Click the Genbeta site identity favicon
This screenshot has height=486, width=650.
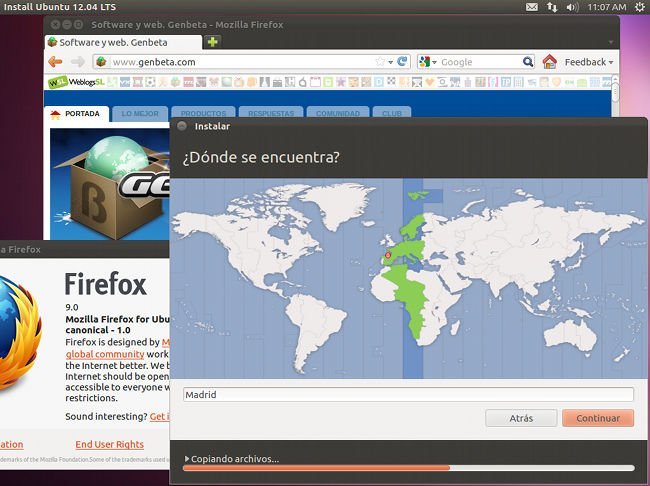pyautogui.click(x=101, y=62)
